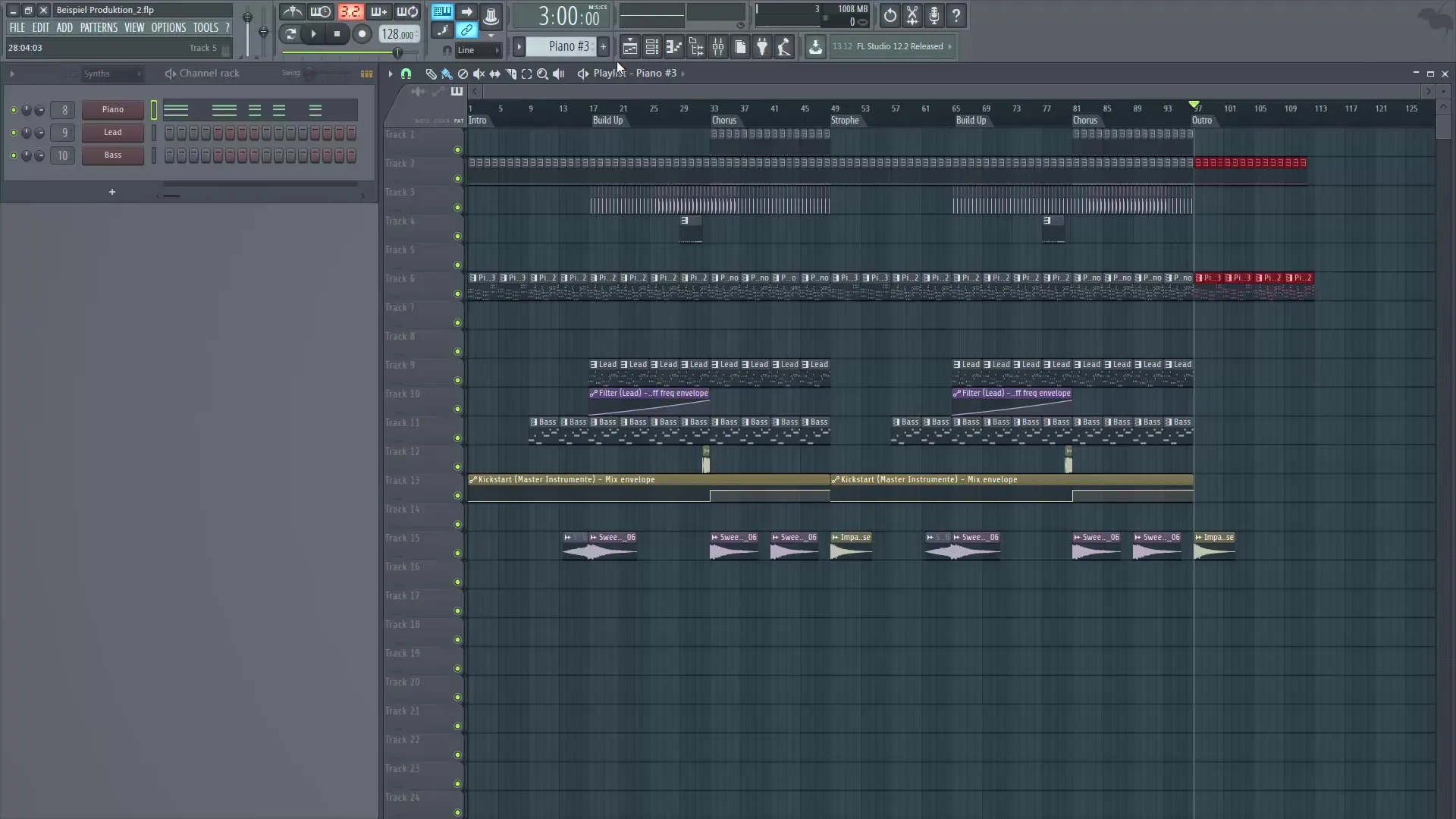The image size is (1456, 819).
Task: Open the Synths channel filter dropdown
Action: tap(112, 74)
